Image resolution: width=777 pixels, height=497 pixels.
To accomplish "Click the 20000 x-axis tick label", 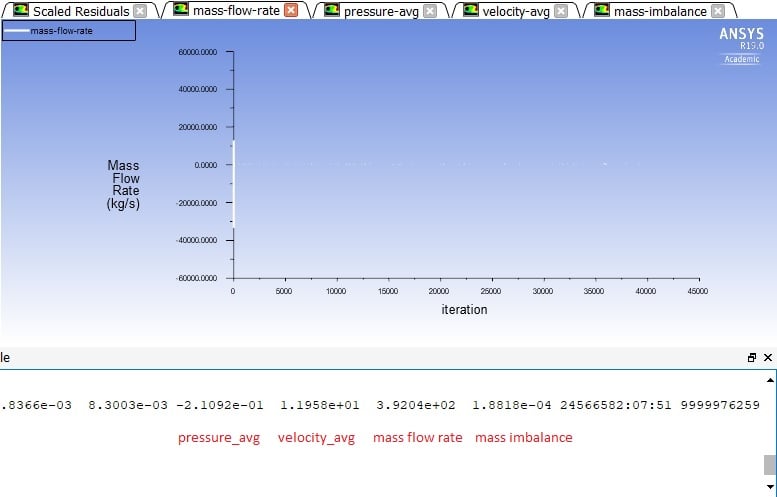I will pyautogui.click(x=439, y=291).
